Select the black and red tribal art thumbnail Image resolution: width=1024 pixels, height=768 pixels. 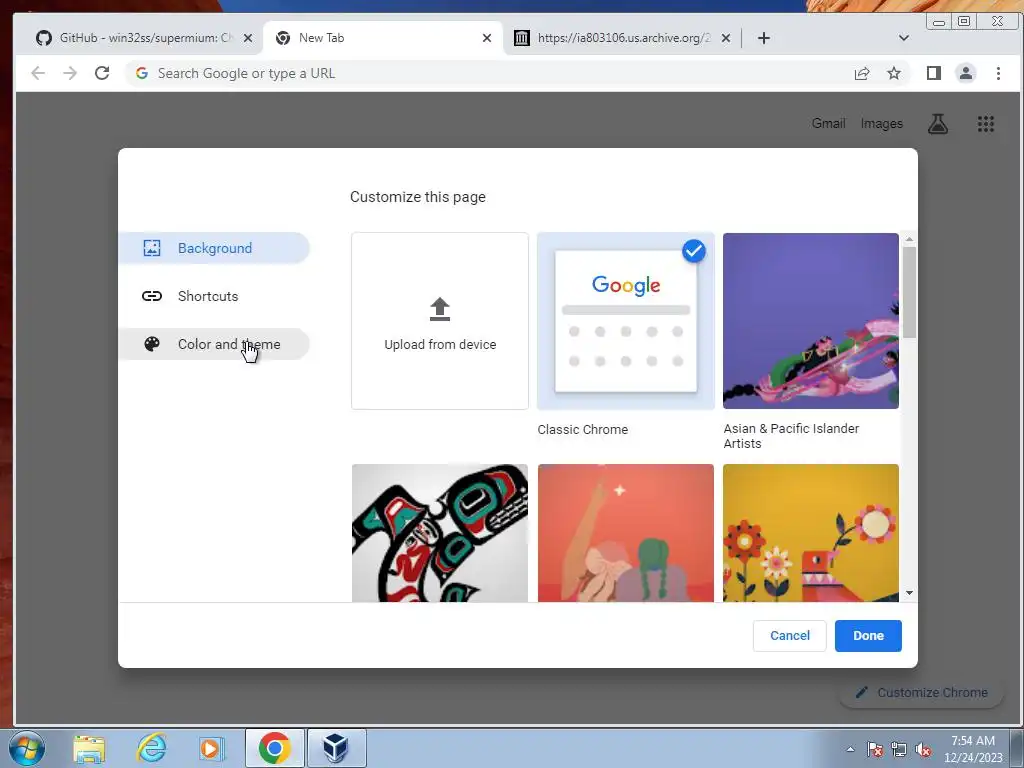440,533
